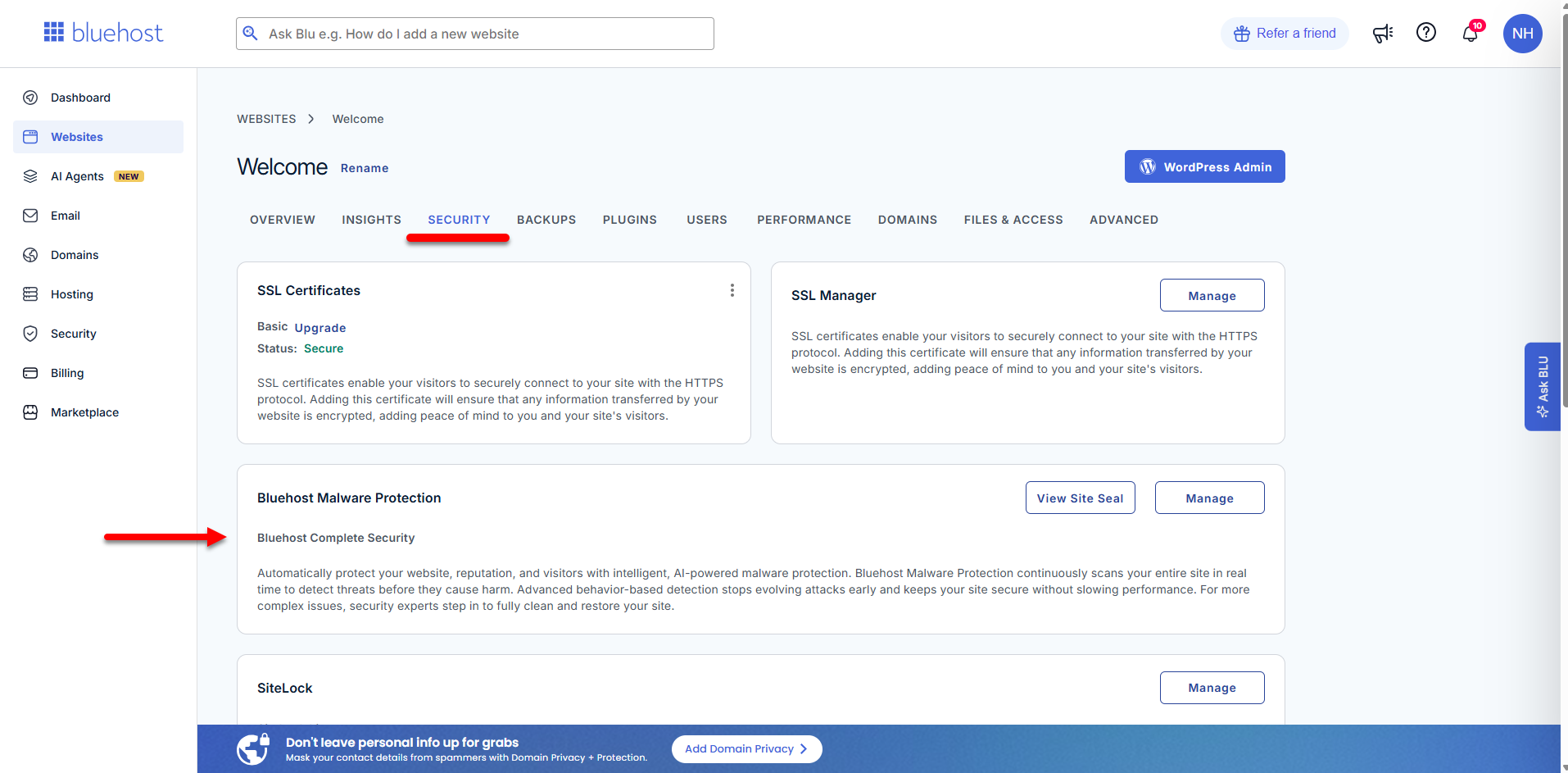The height and width of the screenshot is (773, 1568).
Task: Switch to the INSIGHTS tab
Action: point(371,220)
